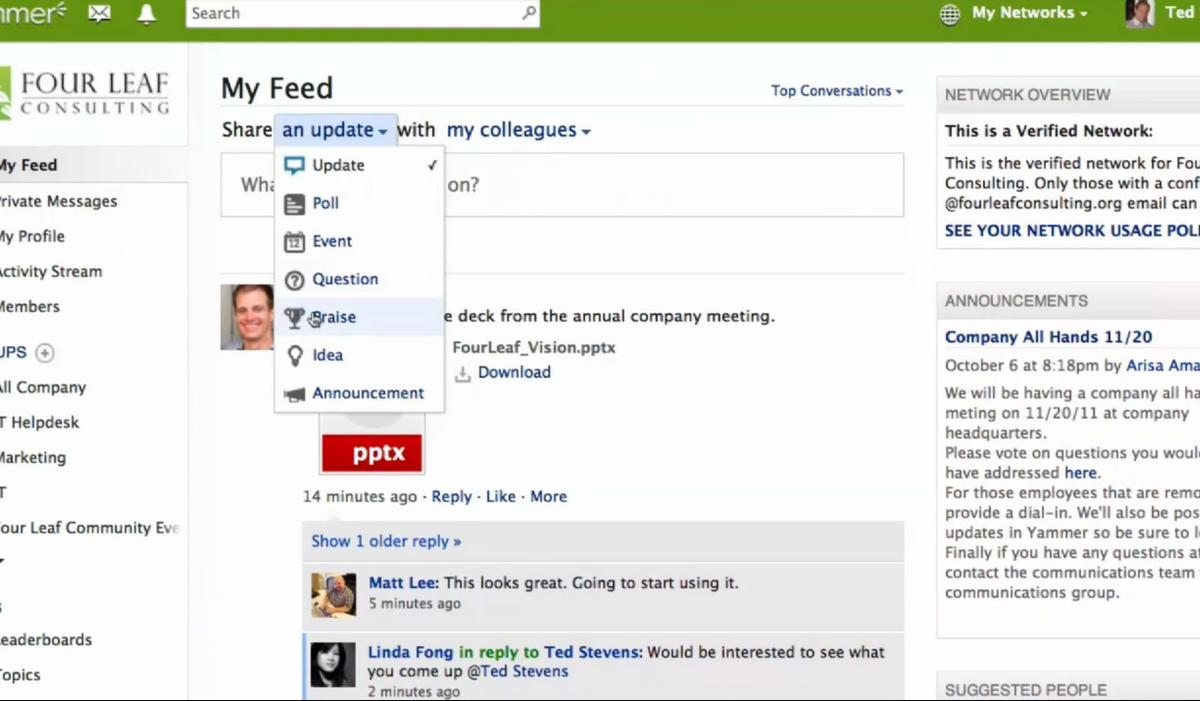Image resolution: width=1200 pixels, height=701 pixels.
Task: Click the '14 minutes ago' timestamp
Action: click(360, 496)
